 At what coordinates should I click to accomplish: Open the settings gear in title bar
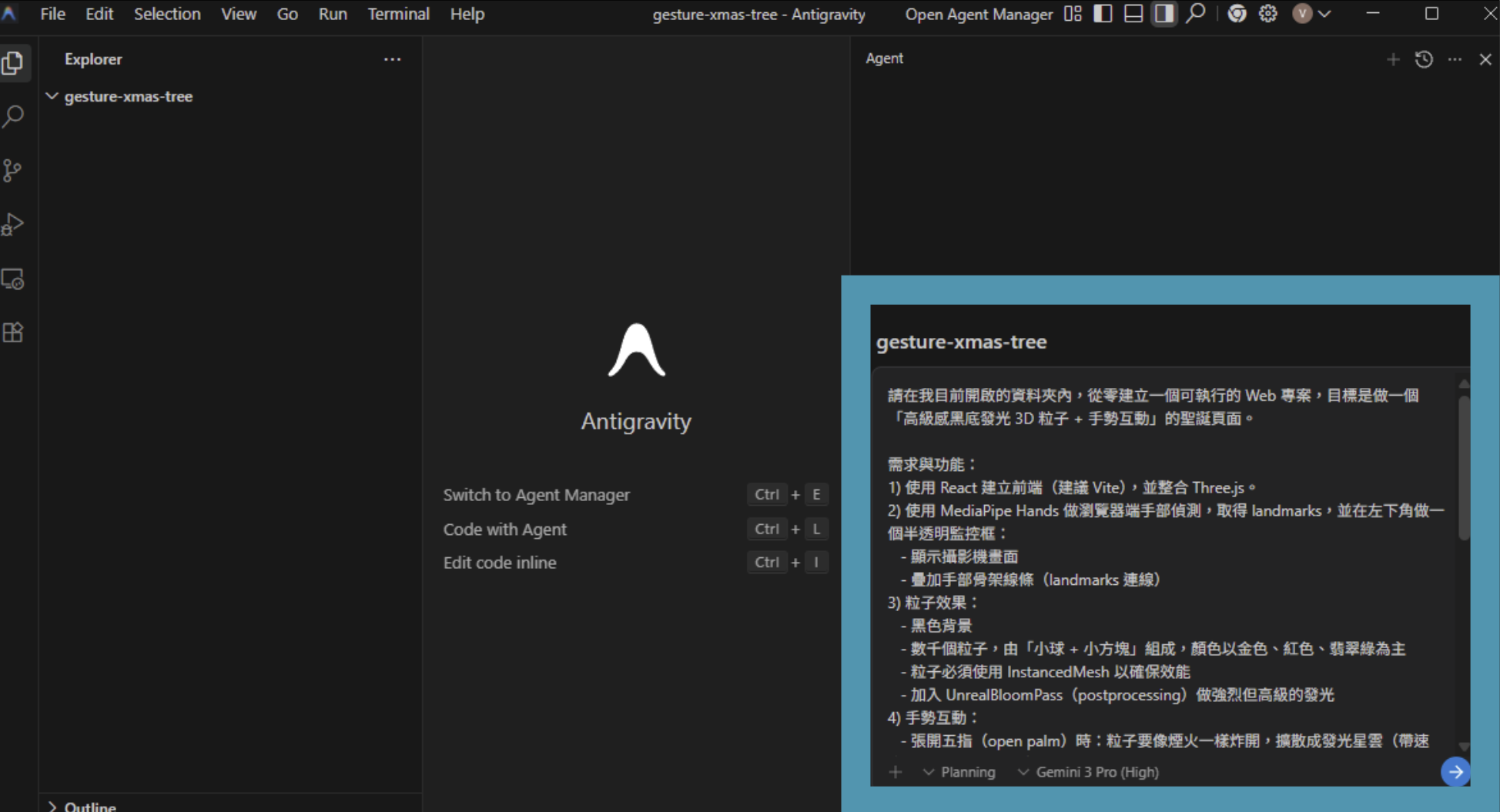(1268, 14)
